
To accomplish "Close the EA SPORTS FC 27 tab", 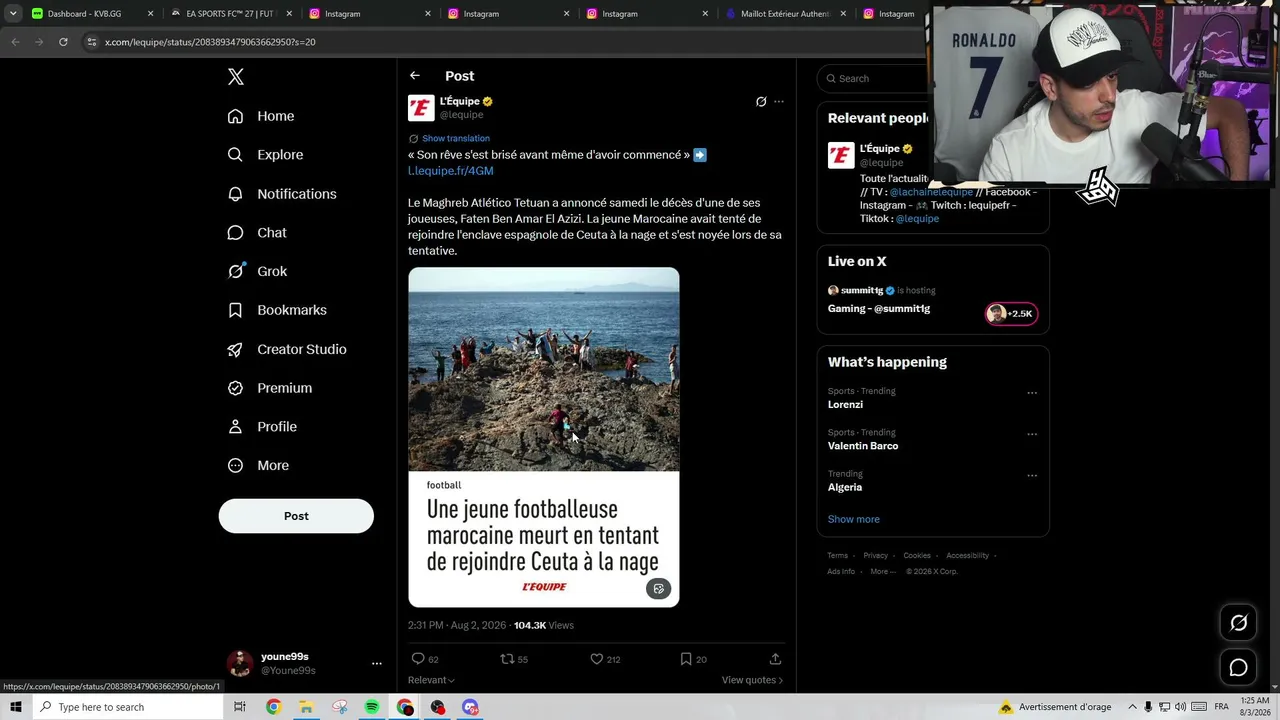I will click(x=289, y=14).
